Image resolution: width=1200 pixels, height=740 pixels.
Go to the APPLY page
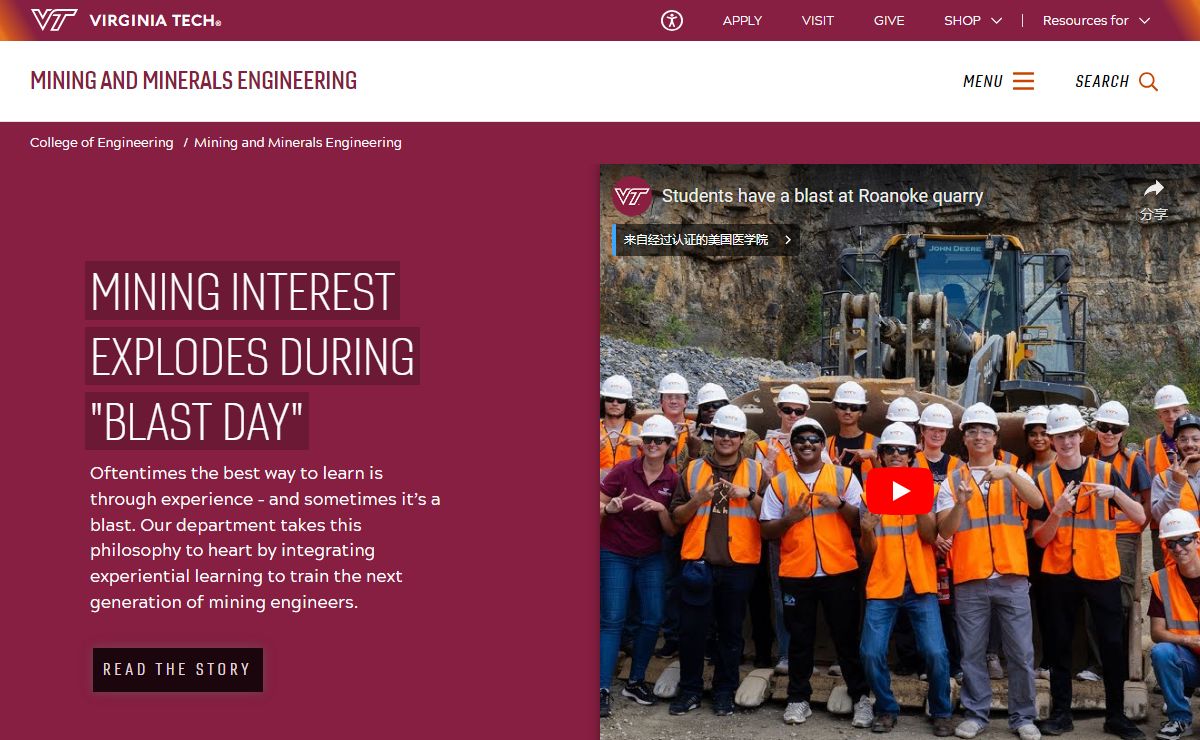tap(742, 20)
